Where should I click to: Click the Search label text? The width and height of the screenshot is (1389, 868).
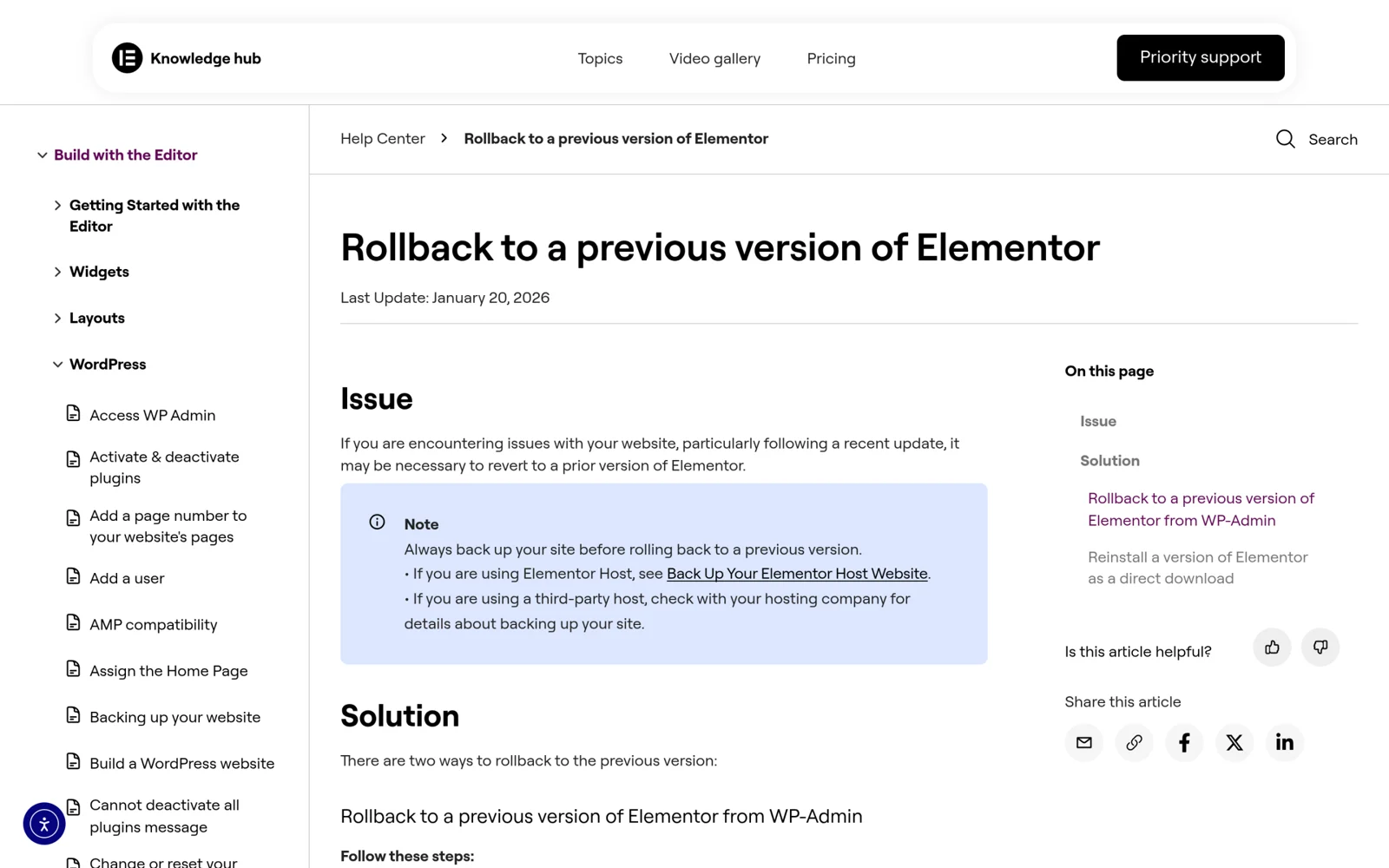1333,140
